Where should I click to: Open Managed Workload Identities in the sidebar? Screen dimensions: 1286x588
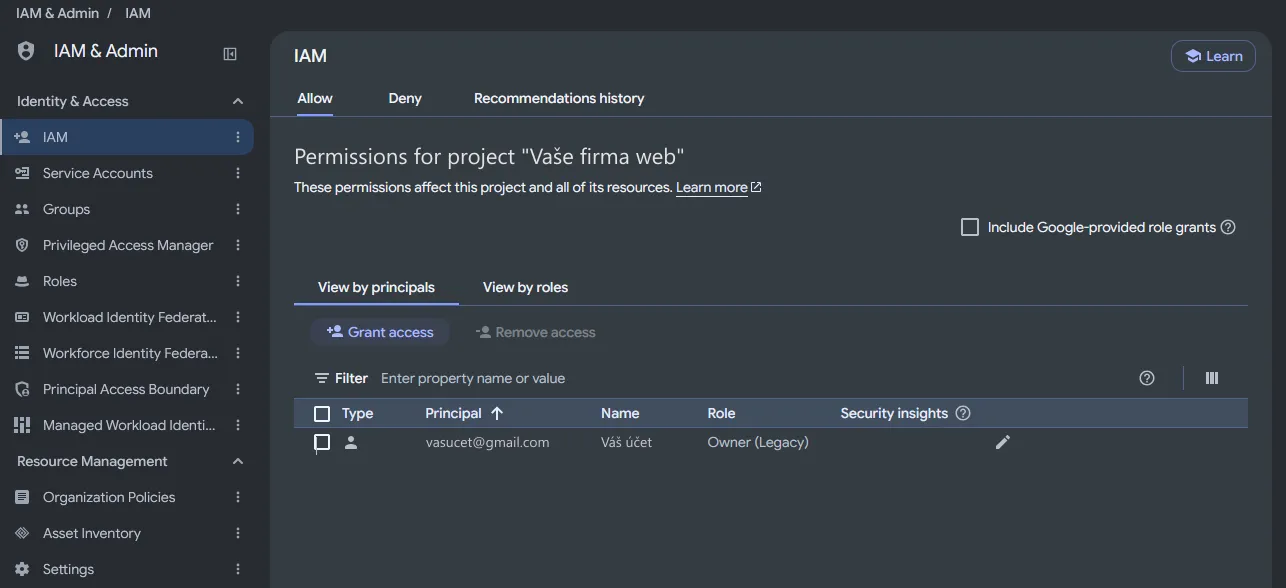(129, 425)
